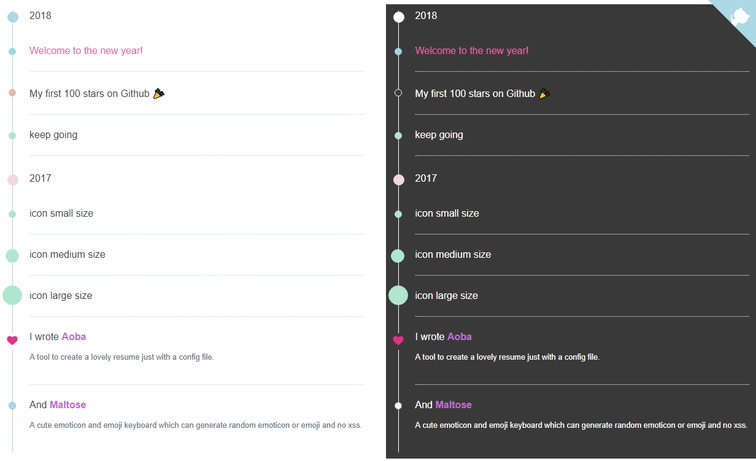Click medium green dot beside dark 'icon medium size'
The width and height of the screenshot is (756, 461).
click(x=398, y=255)
